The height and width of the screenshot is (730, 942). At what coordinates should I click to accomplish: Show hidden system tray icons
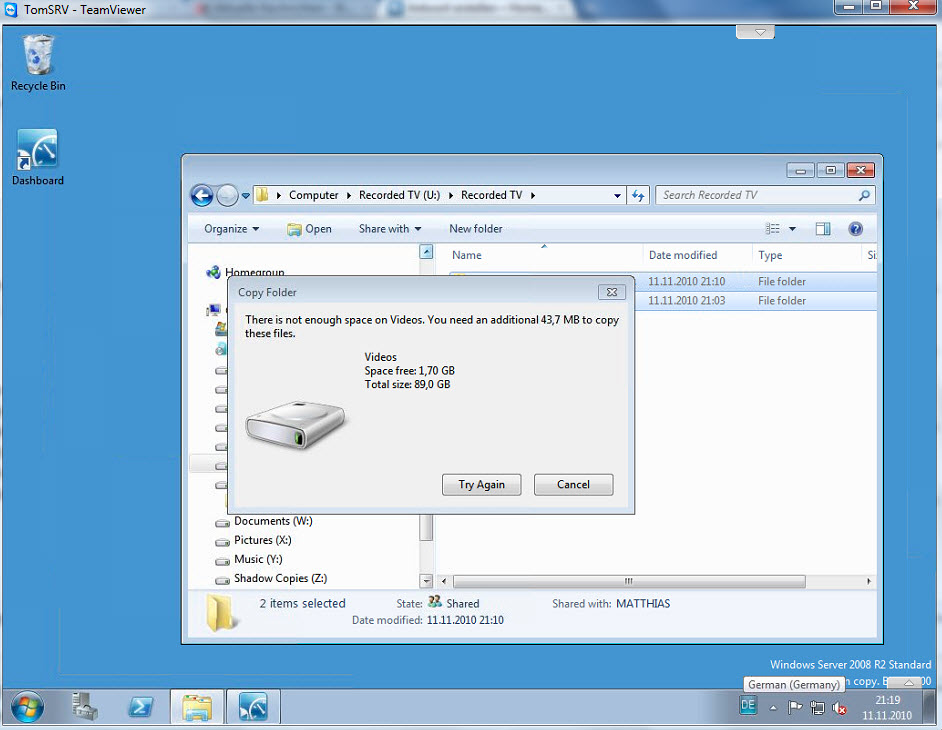(772, 707)
